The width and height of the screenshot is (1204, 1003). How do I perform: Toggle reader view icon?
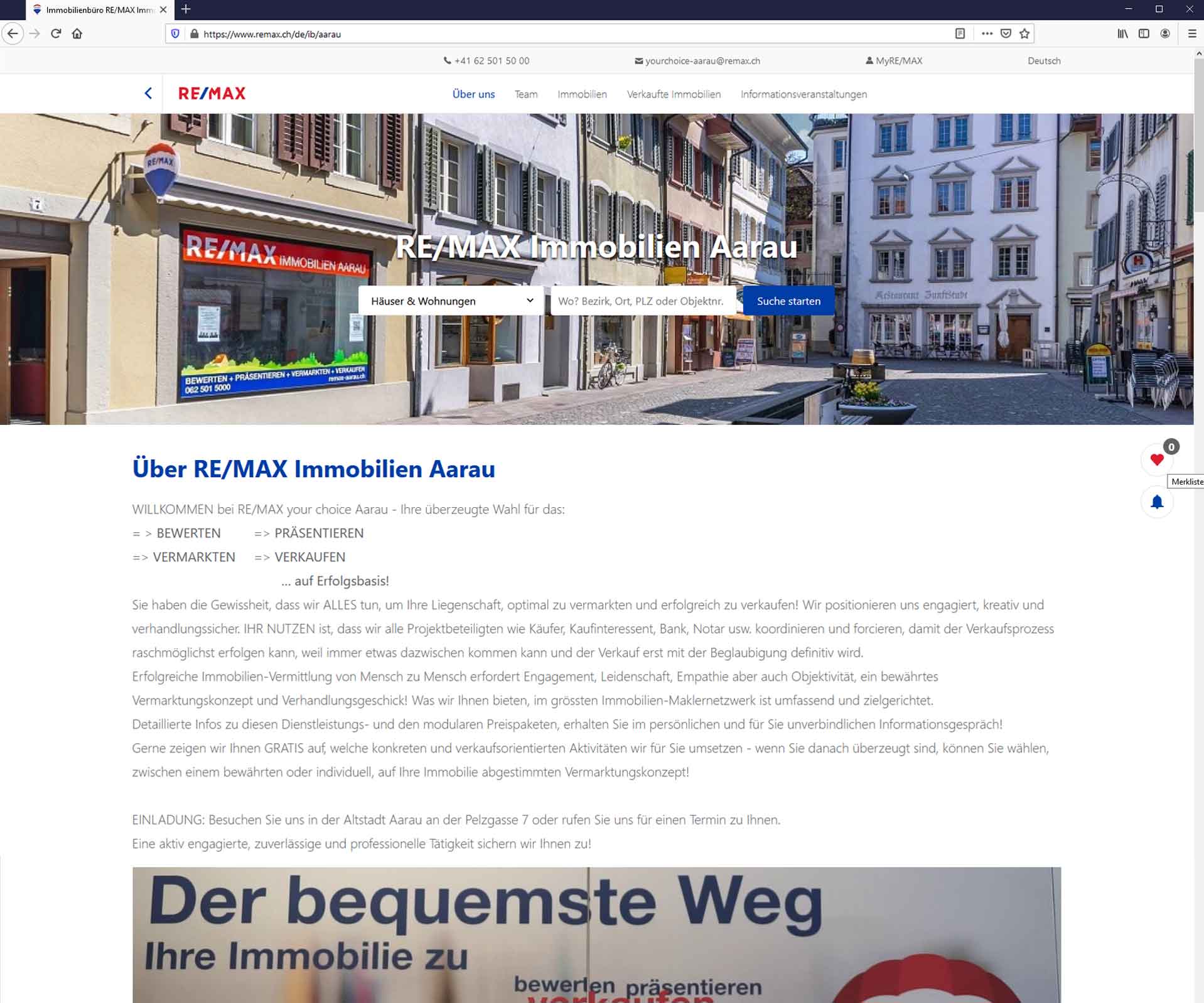click(x=960, y=34)
